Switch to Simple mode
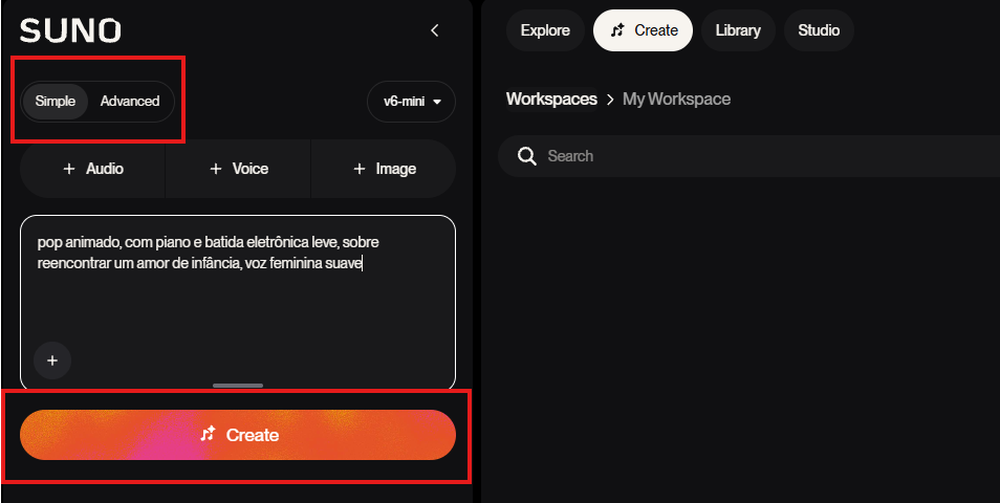This screenshot has height=503, width=1000. coord(55,101)
